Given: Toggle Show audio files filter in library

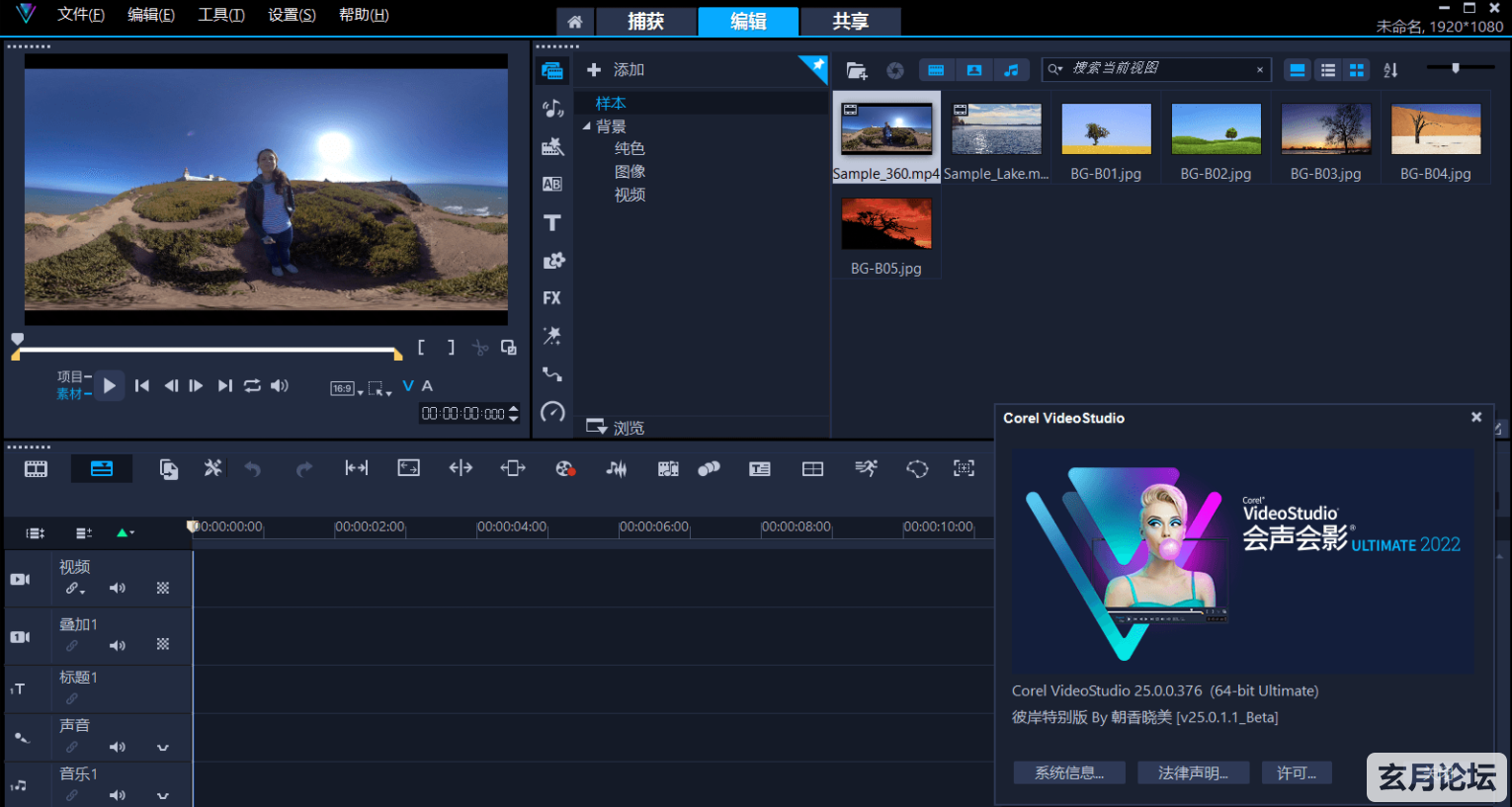Looking at the screenshot, I should (x=1011, y=70).
